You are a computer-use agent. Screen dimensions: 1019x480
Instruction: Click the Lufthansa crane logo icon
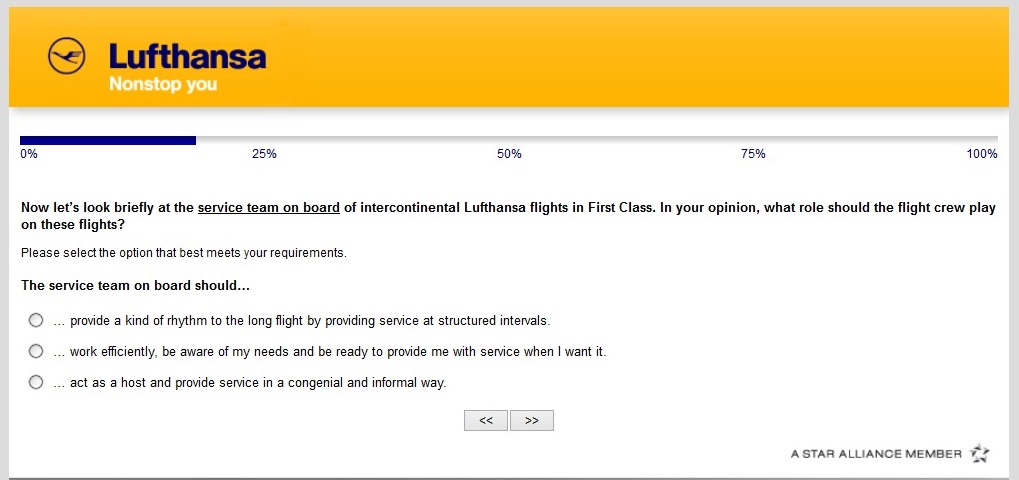coord(68,56)
